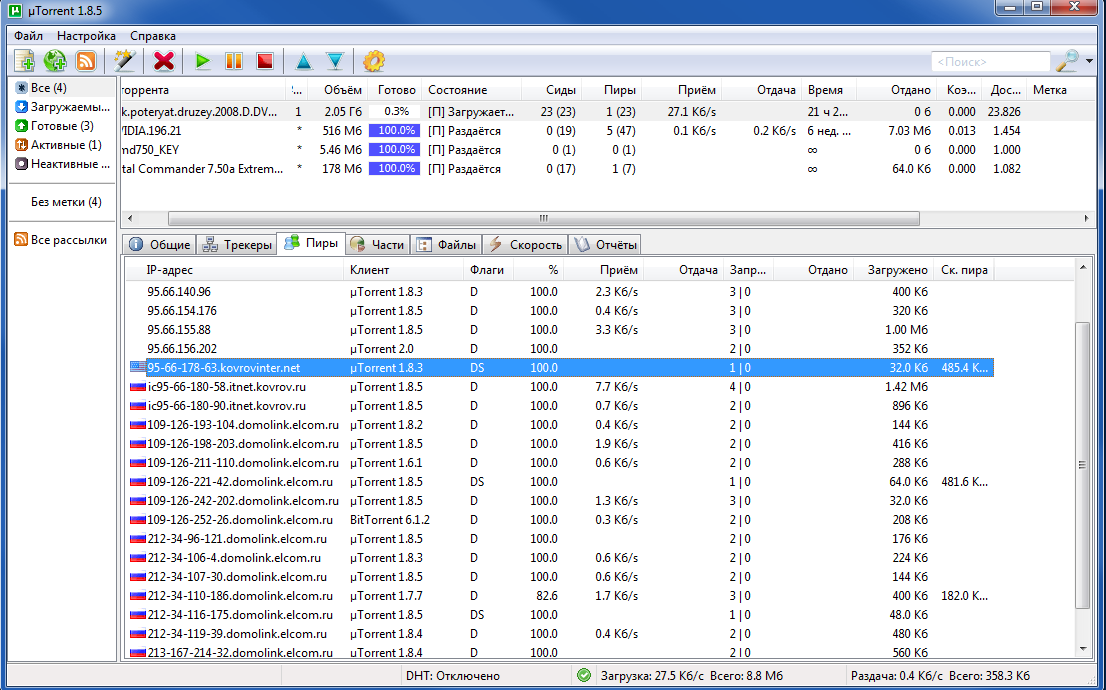Open the Настройка menu
The width and height of the screenshot is (1106, 690).
[x=87, y=36]
